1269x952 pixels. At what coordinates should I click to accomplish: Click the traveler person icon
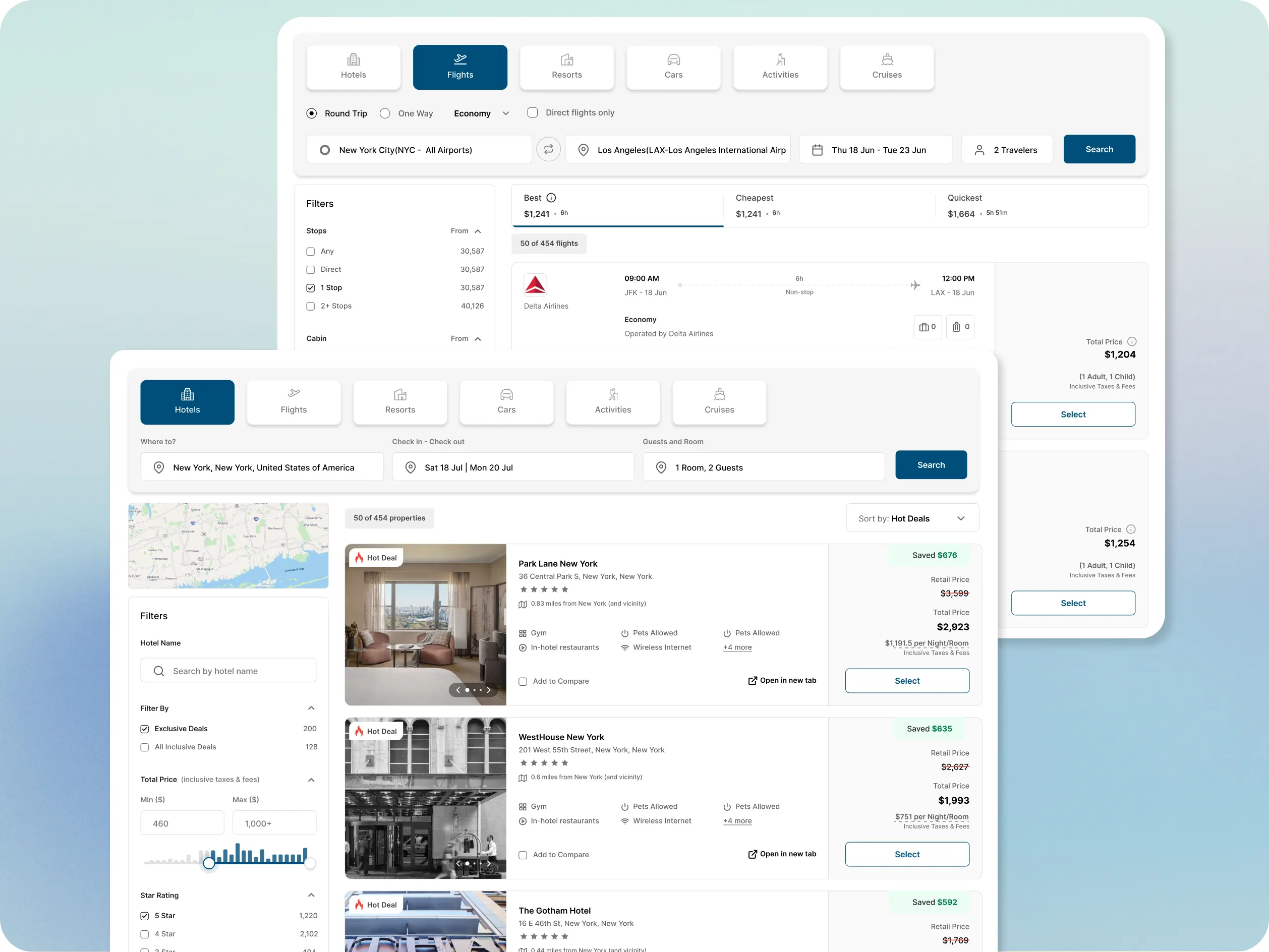(980, 150)
